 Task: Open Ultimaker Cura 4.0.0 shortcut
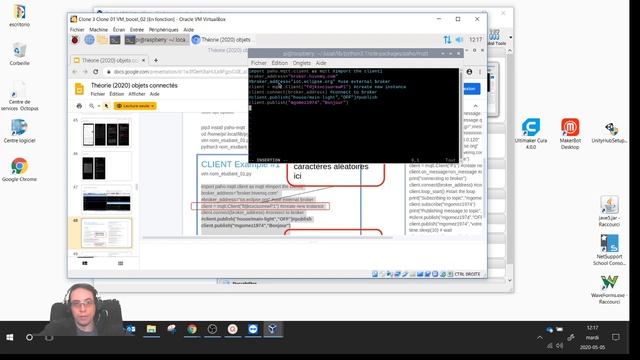(531, 133)
